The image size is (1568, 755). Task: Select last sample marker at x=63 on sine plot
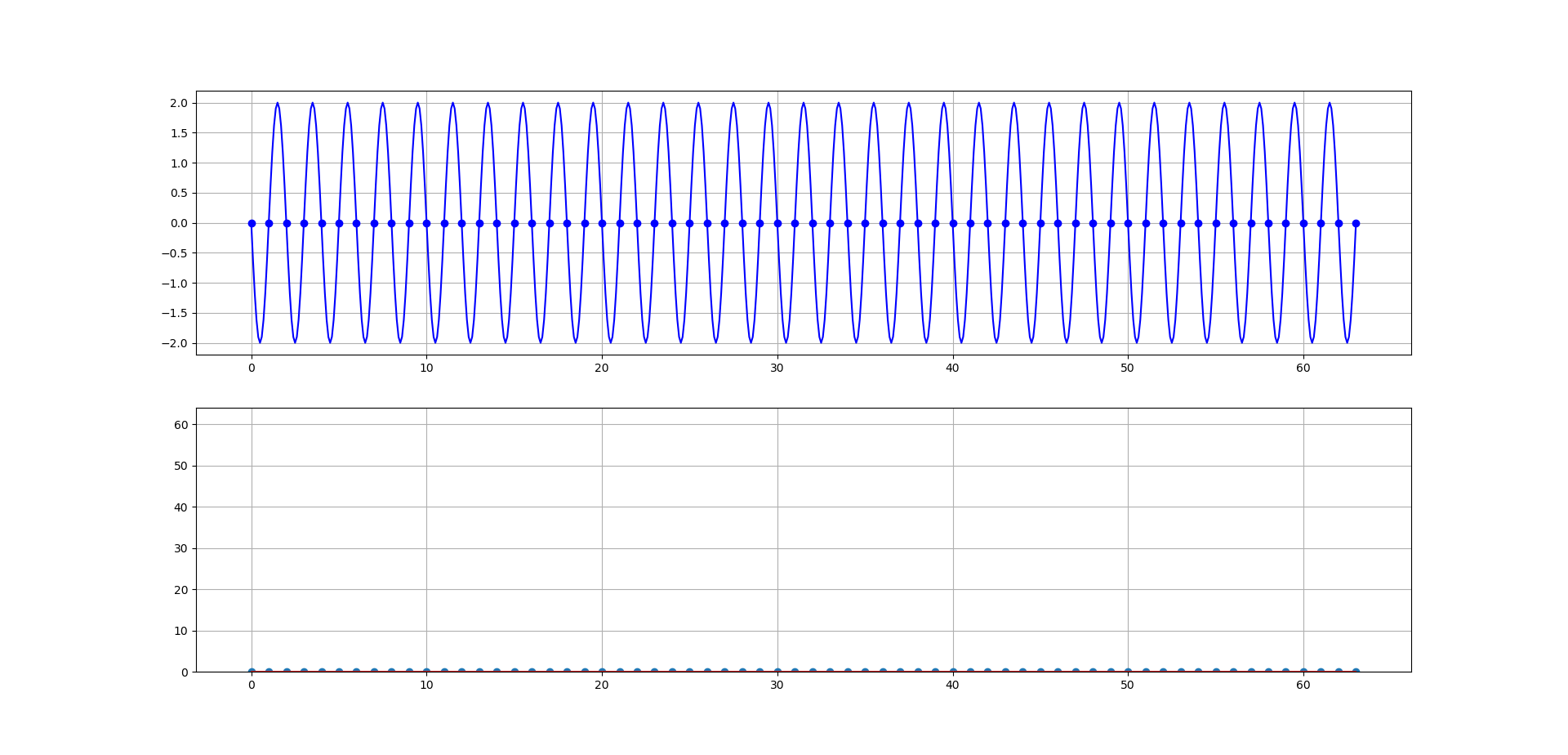tap(1356, 223)
